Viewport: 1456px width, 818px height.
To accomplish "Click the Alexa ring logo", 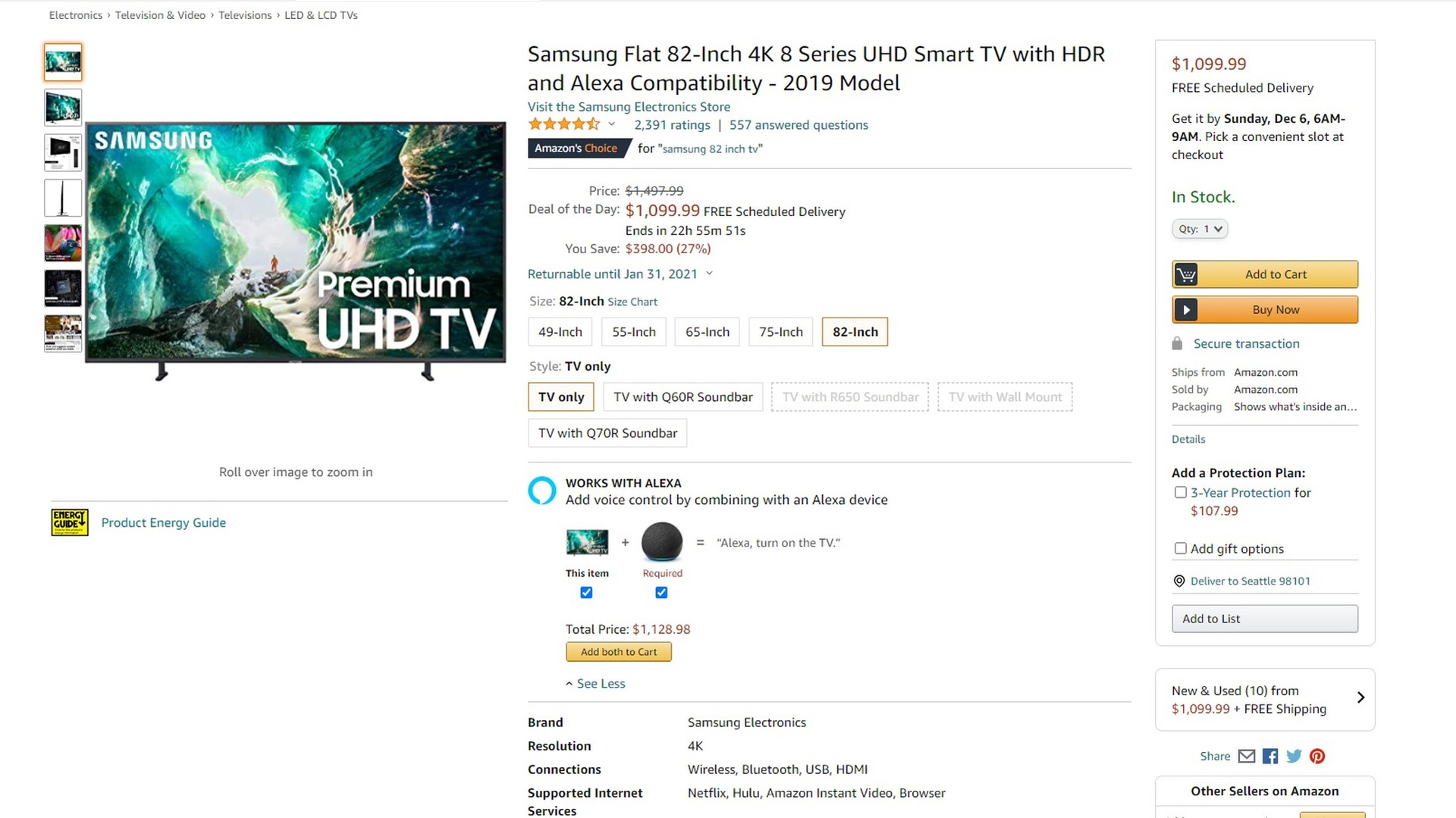I will [542, 490].
